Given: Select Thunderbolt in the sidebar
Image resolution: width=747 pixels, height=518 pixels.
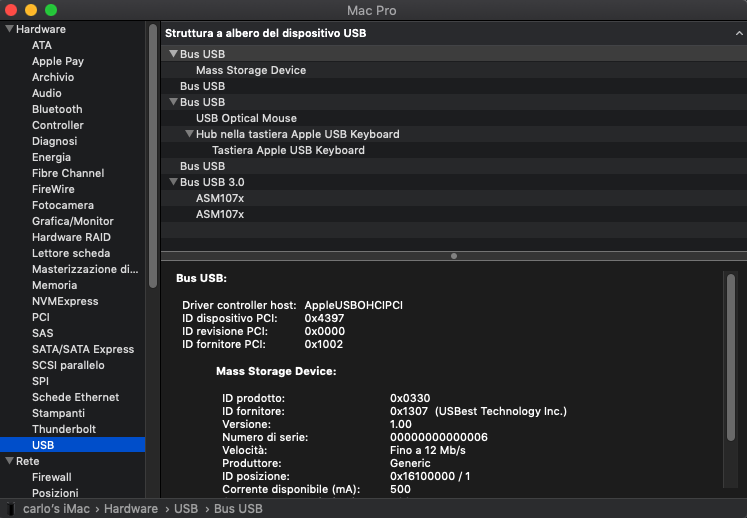Looking at the screenshot, I should pyautogui.click(x=64, y=429).
